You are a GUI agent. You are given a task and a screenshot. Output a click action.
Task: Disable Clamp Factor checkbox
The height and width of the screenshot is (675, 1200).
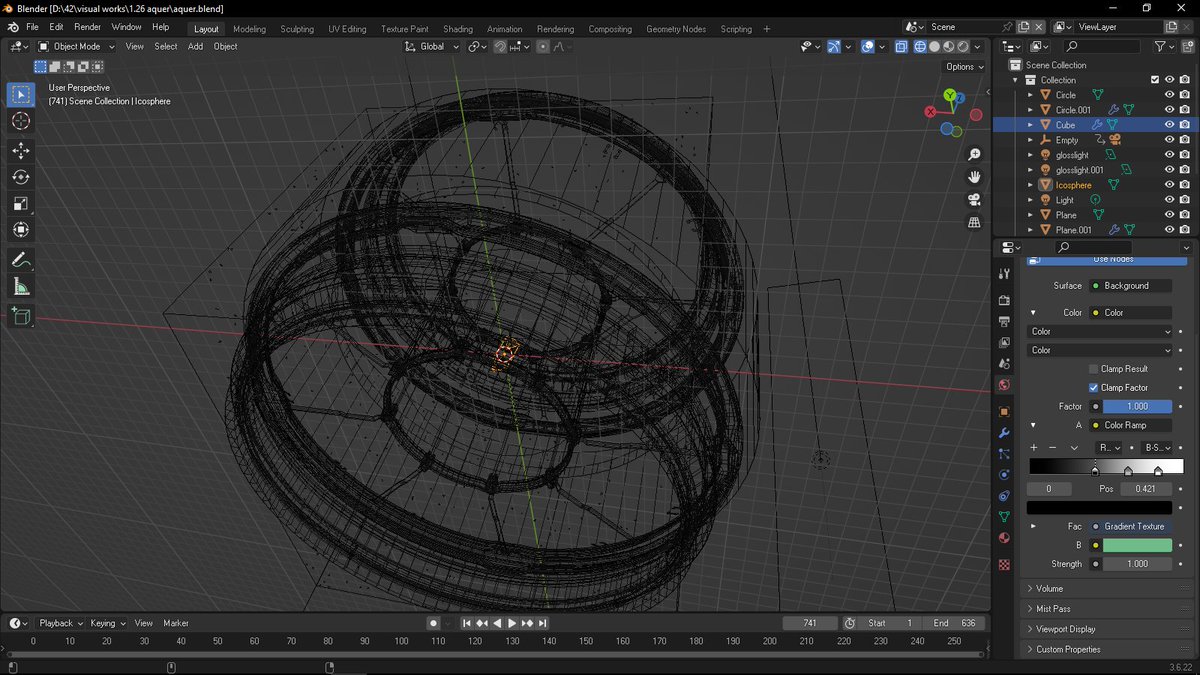click(1092, 387)
